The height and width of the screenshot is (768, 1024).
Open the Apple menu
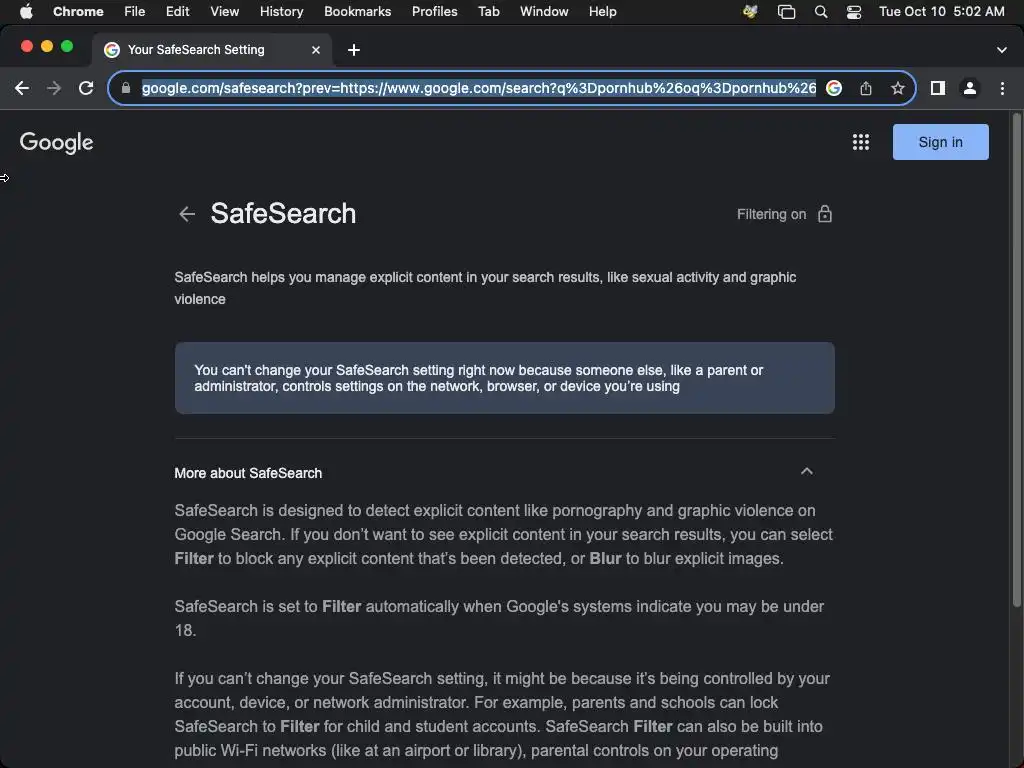point(25,12)
